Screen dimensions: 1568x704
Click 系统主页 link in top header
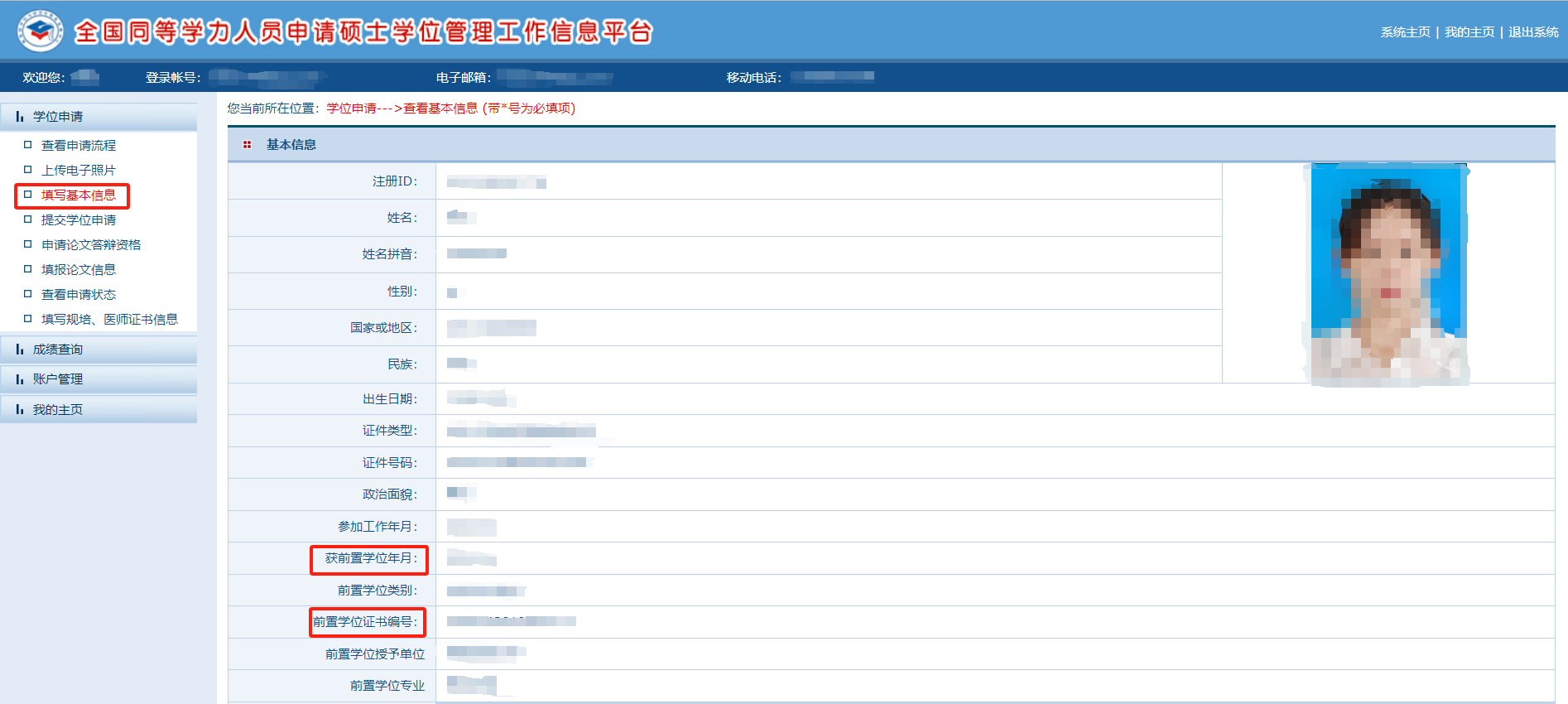pos(1405,32)
